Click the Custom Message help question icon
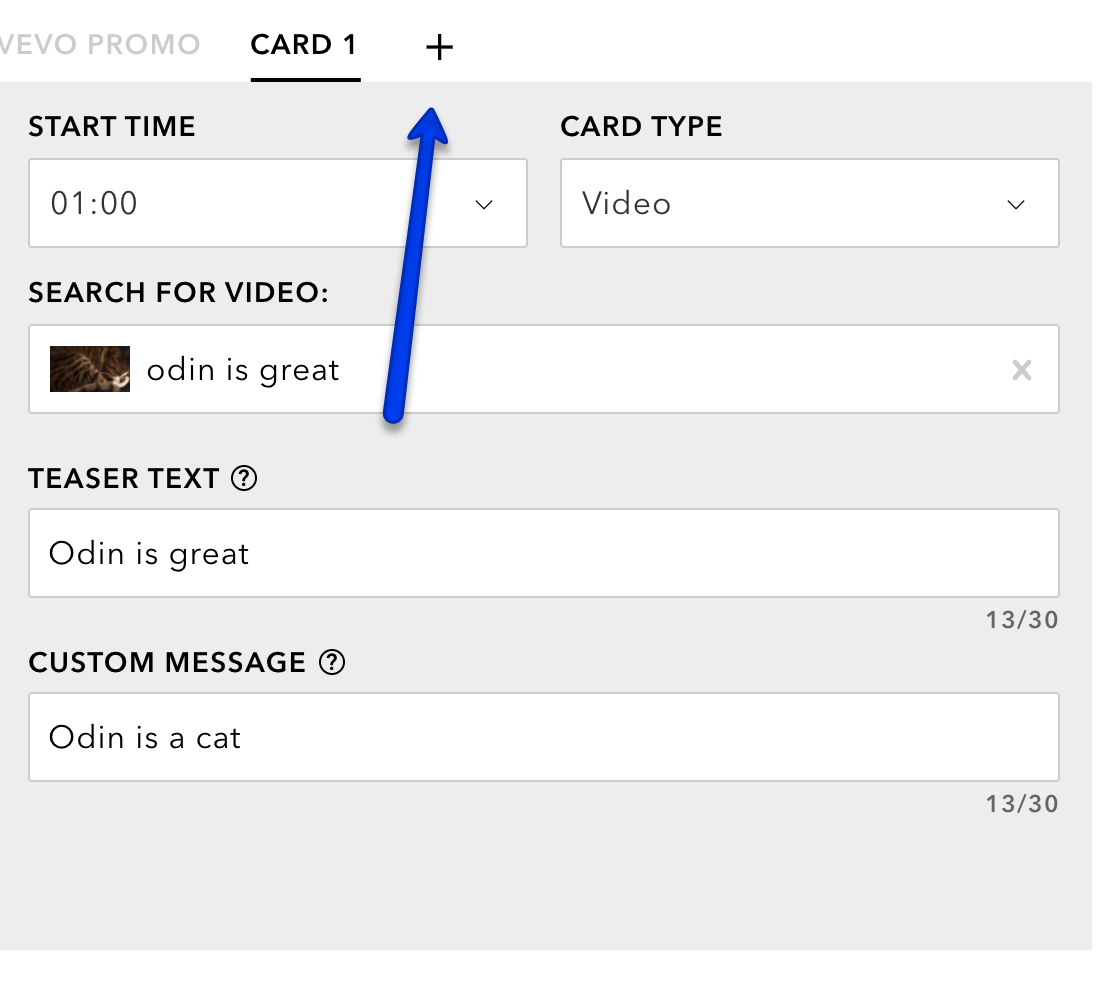 point(331,662)
